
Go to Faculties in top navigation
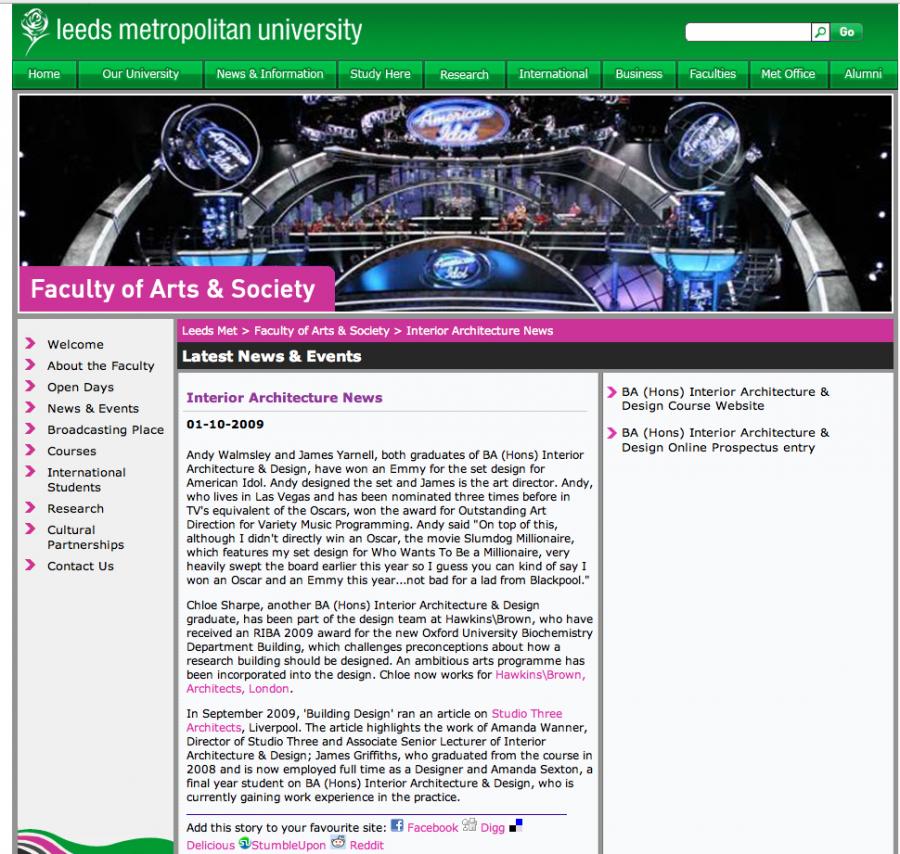click(x=712, y=74)
